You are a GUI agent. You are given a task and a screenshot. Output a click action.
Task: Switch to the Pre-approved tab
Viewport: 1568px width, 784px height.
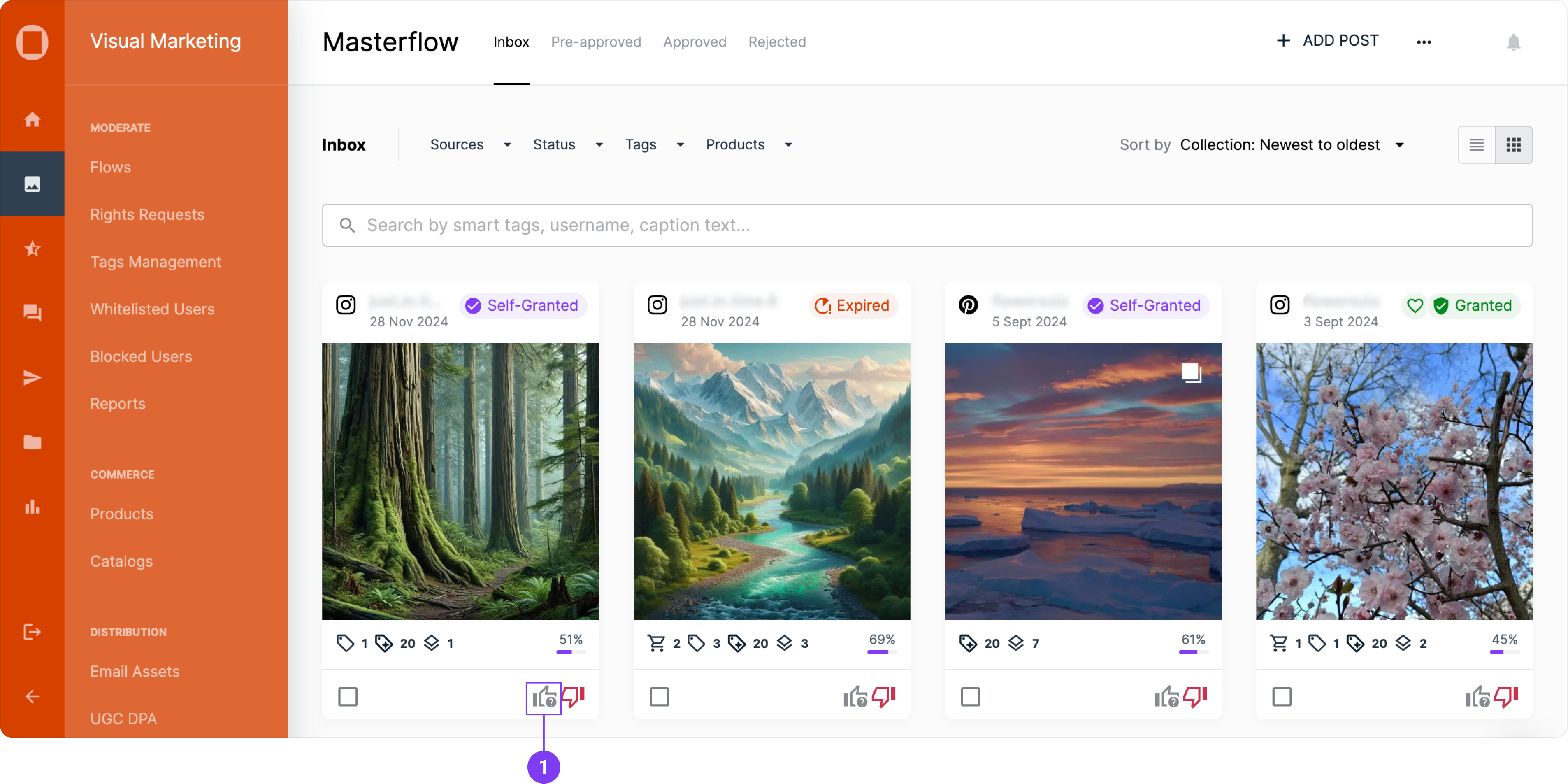(x=595, y=42)
